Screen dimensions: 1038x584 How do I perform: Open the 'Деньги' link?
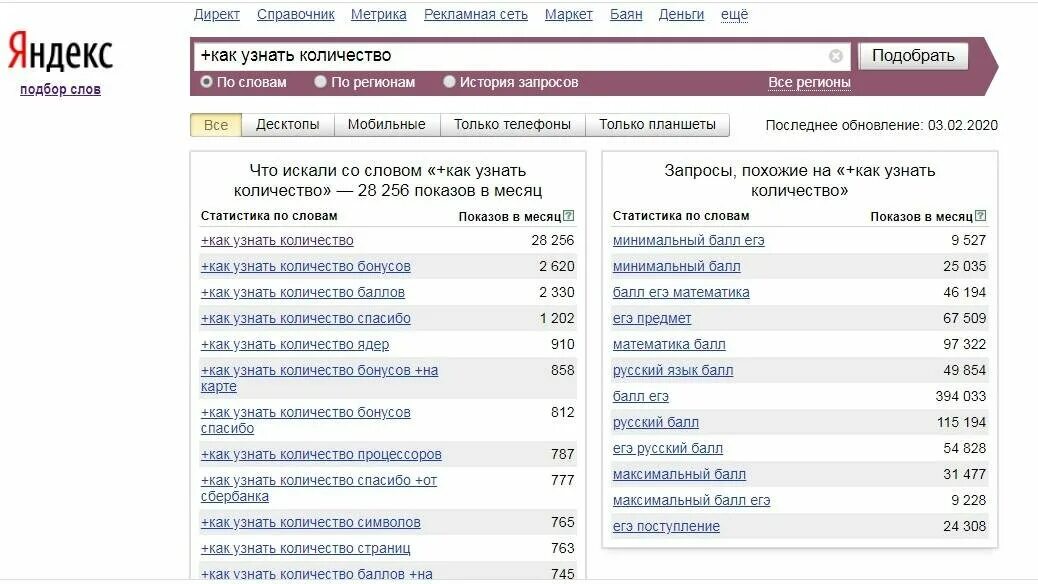click(x=681, y=15)
